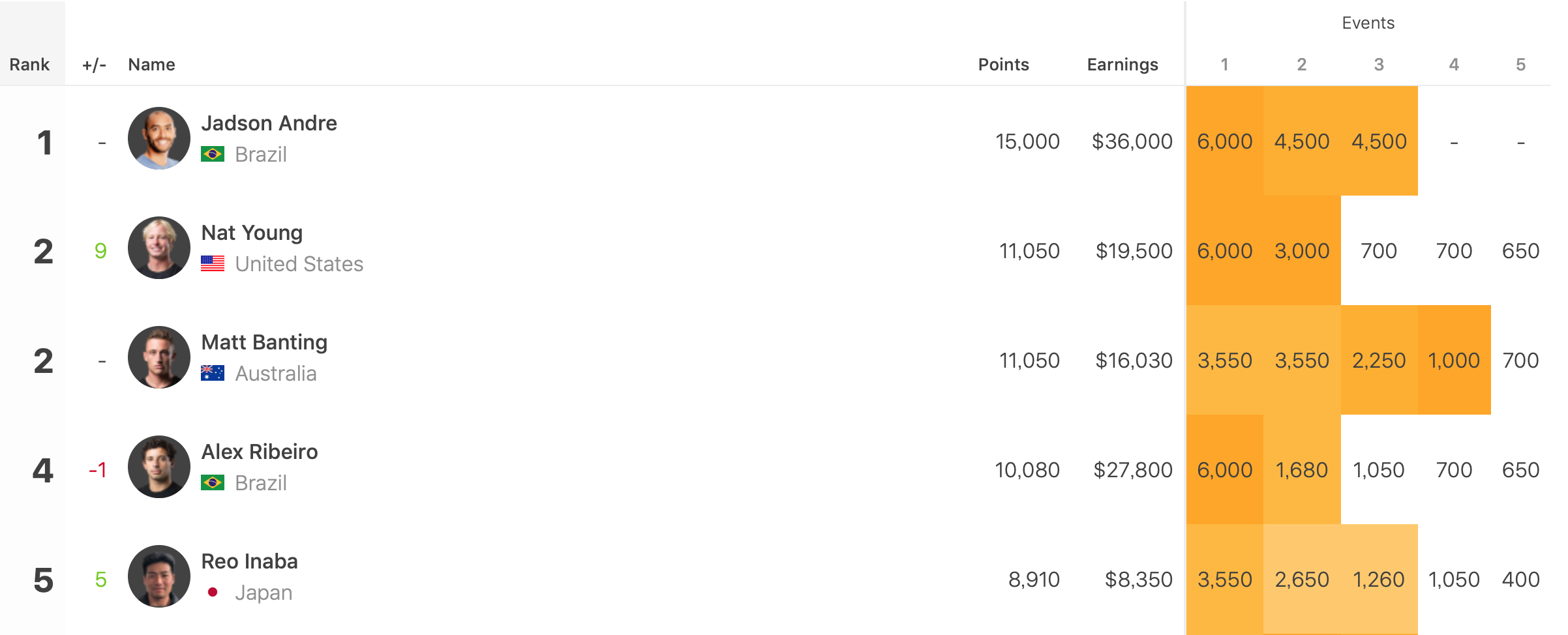1568x635 pixels.
Task: Open the Jadson Andre name link
Action: click(x=269, y=123)
